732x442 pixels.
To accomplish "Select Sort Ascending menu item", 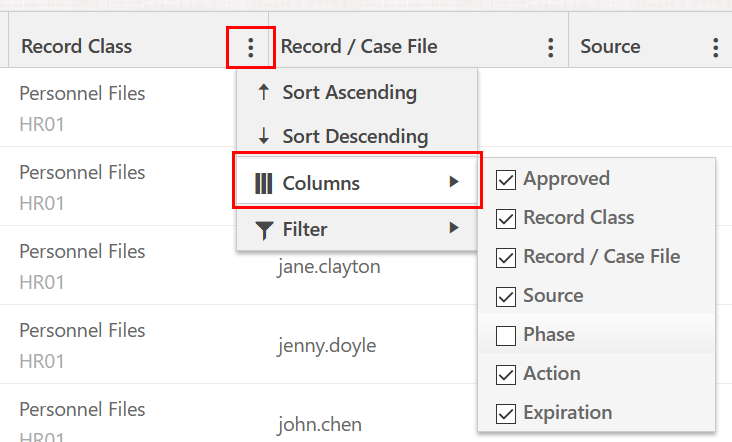I will [349, 93].
